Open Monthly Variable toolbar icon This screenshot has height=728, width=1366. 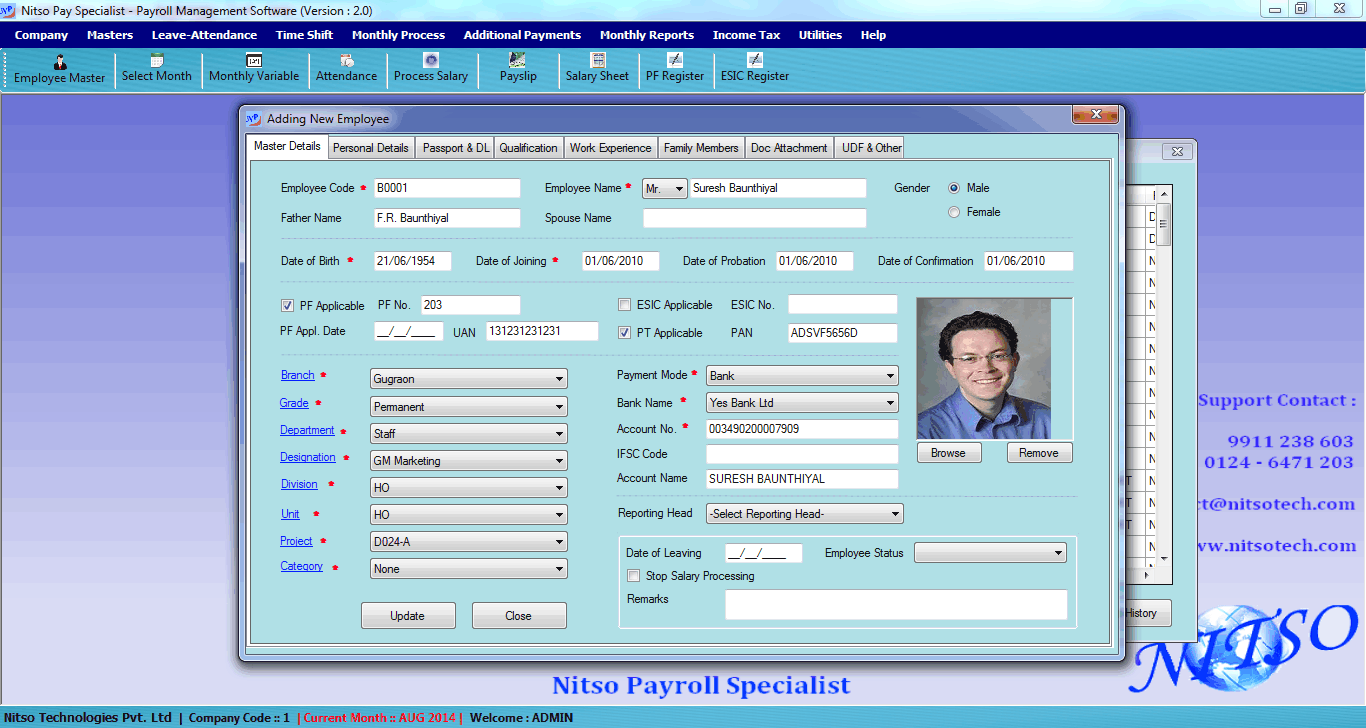(x=254, y=69)
